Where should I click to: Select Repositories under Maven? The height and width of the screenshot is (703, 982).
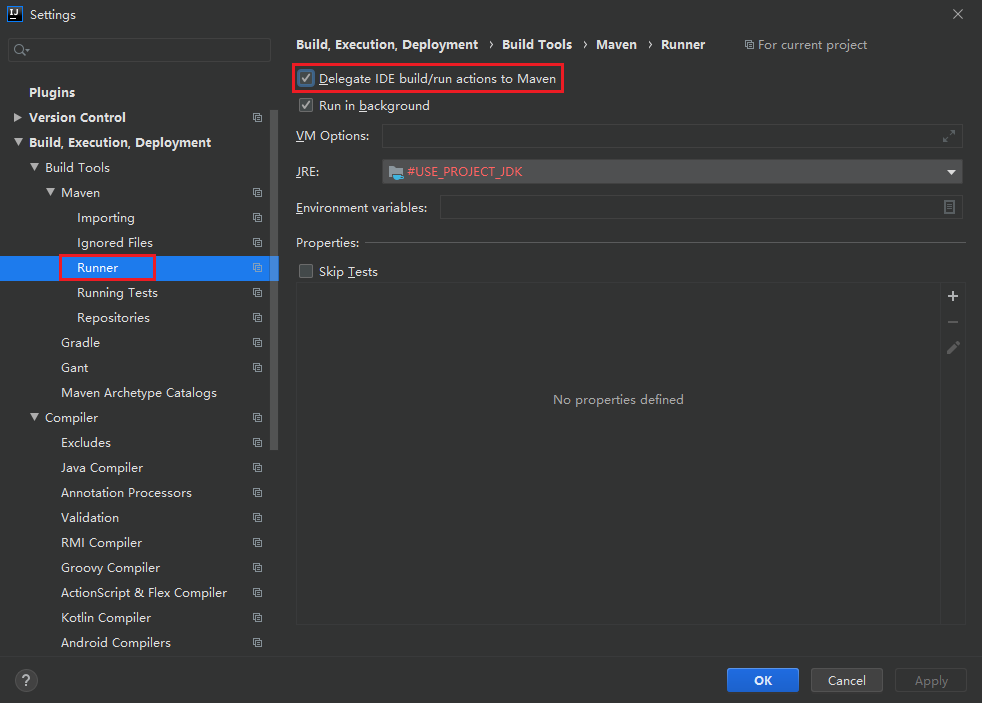(x=113, y=318)
